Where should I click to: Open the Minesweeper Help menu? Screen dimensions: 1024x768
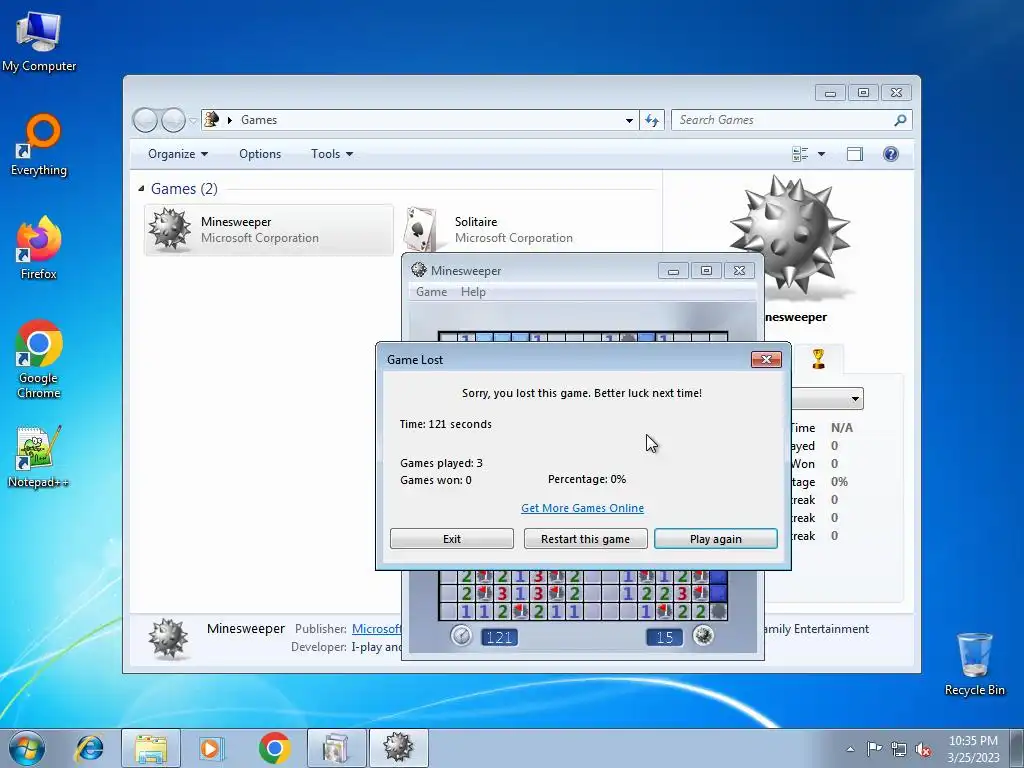click(473, 292)
